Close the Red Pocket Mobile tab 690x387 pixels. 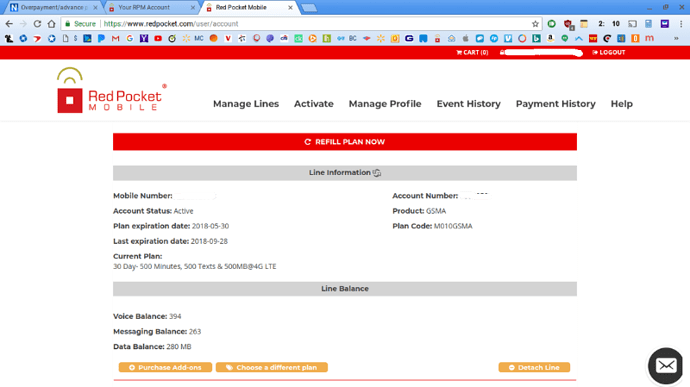point(290,7)
